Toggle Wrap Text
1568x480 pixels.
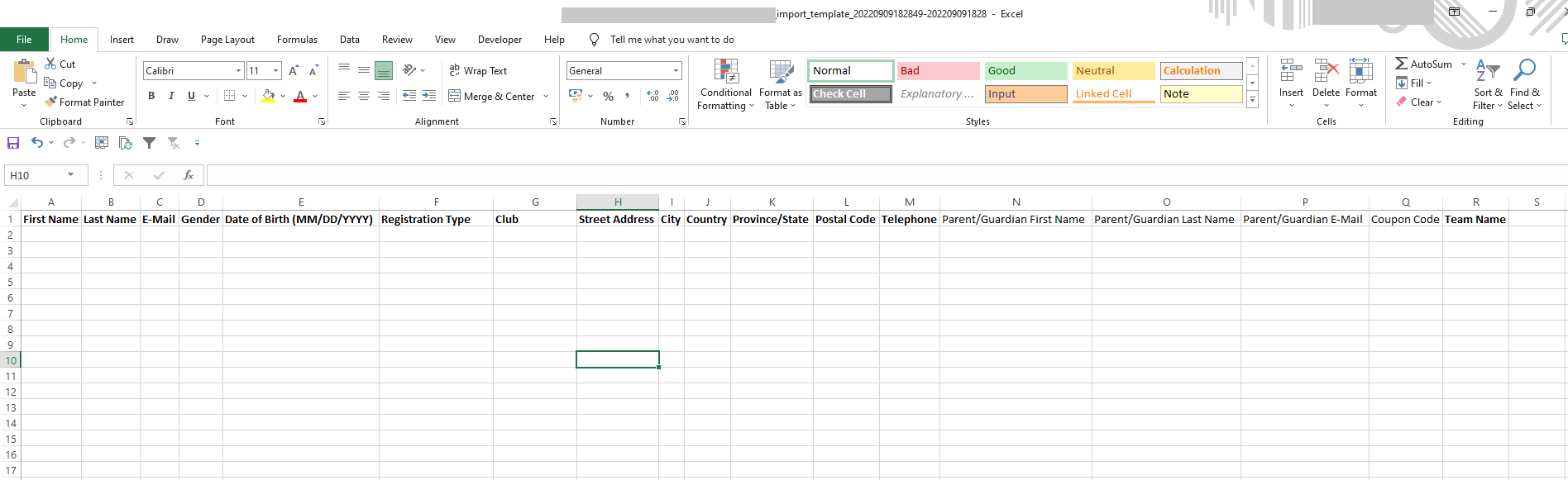click(x=478, y=71)
